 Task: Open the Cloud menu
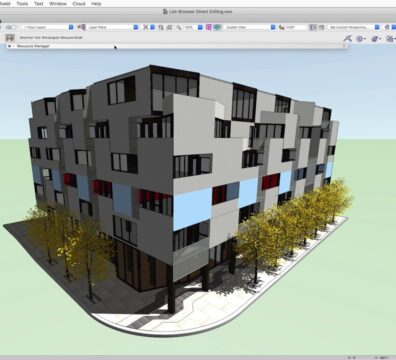79,4
